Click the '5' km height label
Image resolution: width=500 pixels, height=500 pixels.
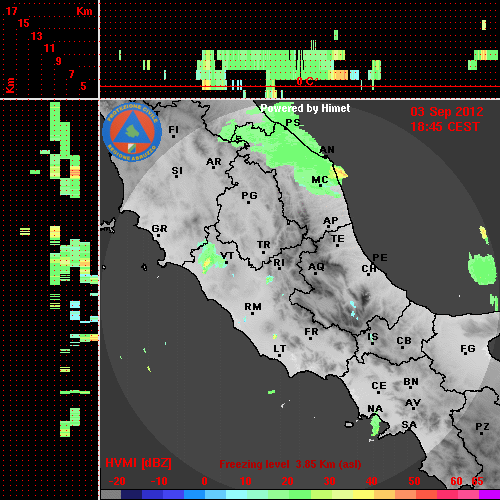(83, 86)
